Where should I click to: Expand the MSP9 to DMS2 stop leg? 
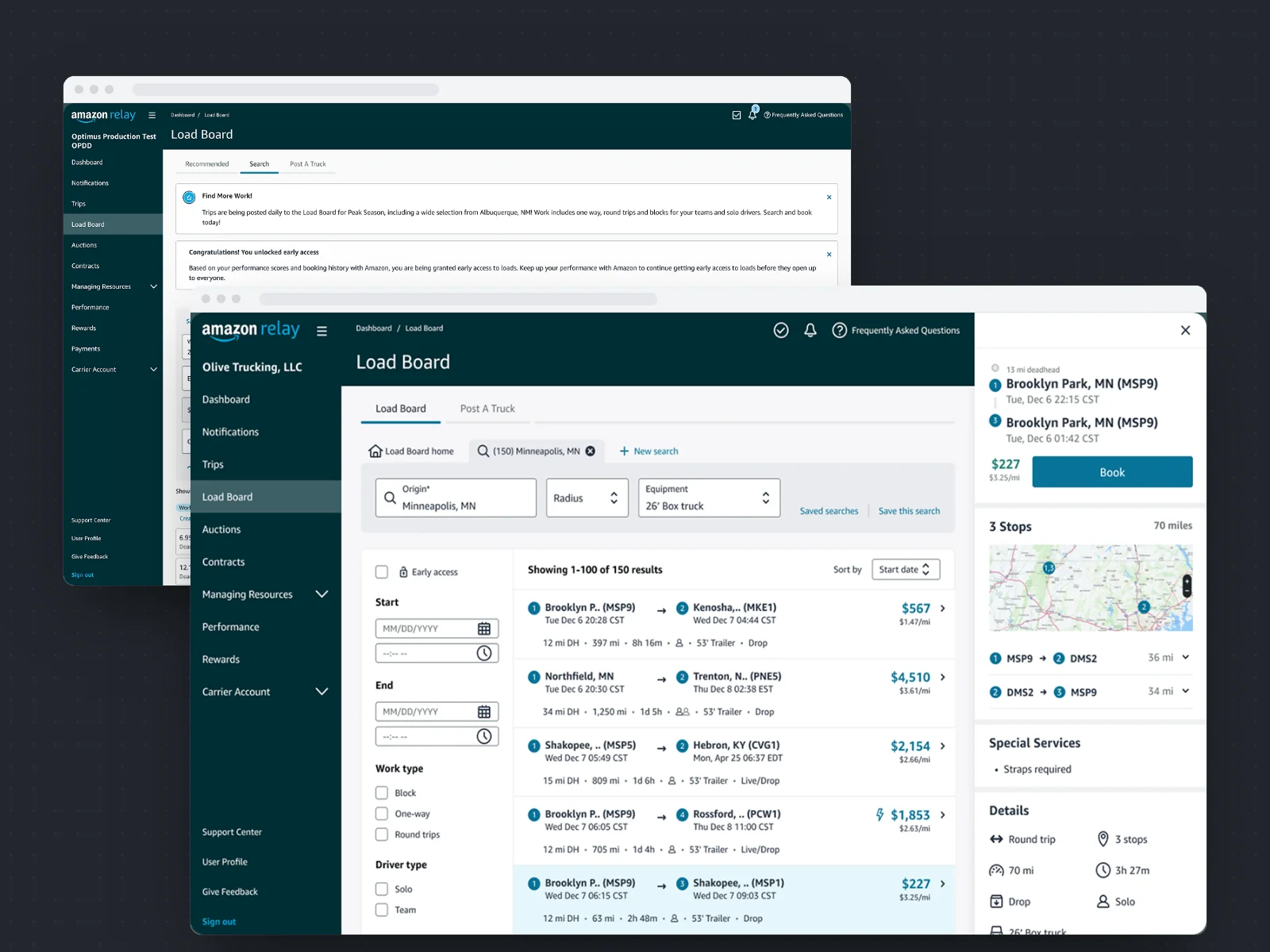1186,658
